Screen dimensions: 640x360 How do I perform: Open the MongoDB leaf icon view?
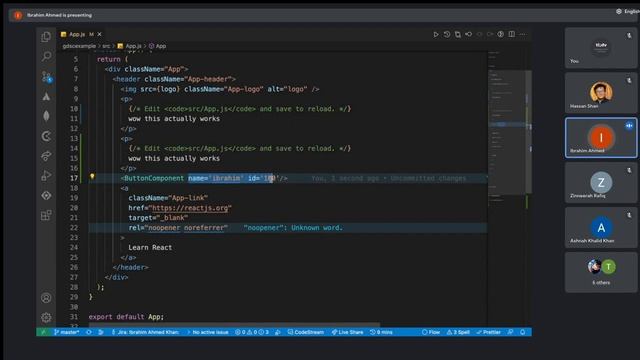pyautogui.click(x=46, y=116)
